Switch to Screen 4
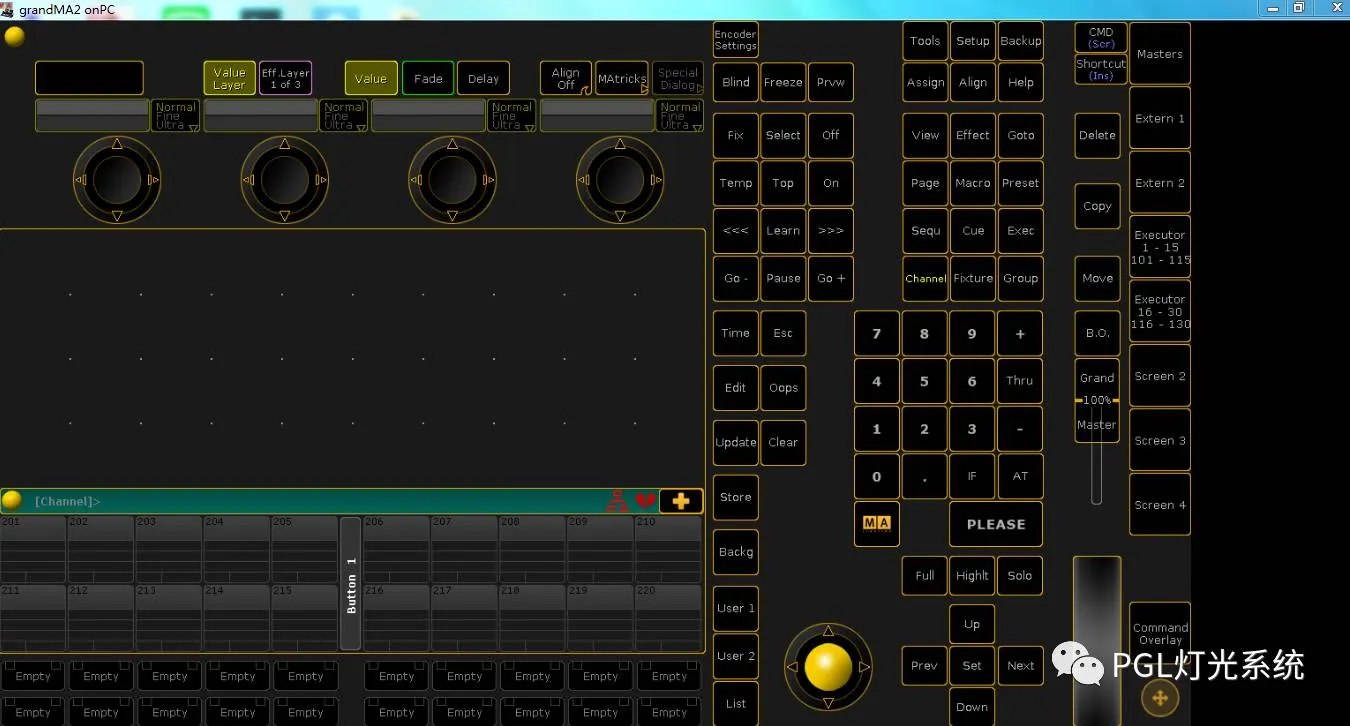 pyautogui.click(x=1160, y=505)
